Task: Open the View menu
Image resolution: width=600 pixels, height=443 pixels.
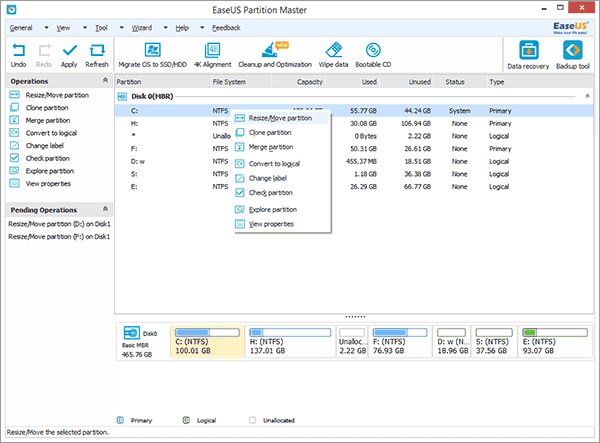Action: point(64,28)
